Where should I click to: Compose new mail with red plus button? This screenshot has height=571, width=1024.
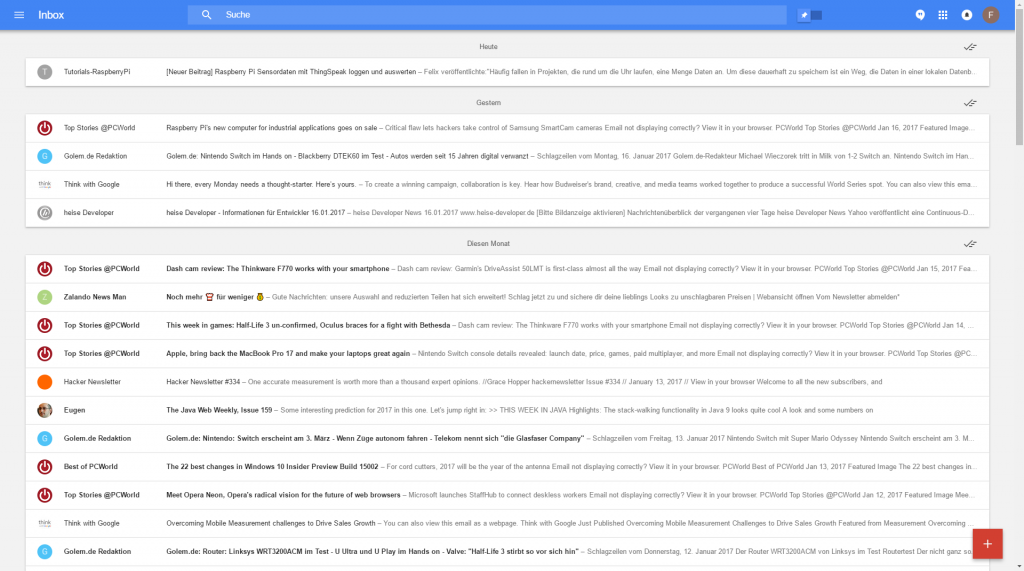pos(987,544)
